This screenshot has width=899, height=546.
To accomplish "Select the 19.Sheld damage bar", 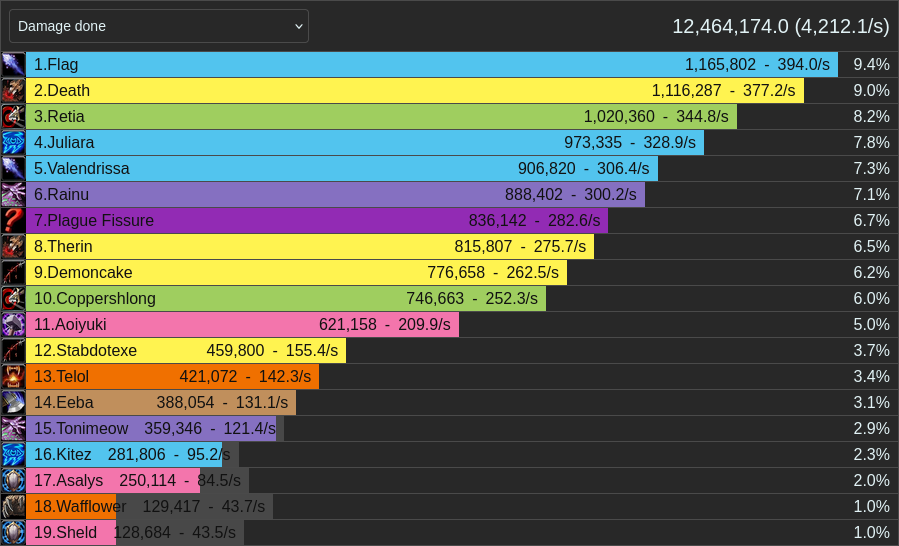I will [71, 532].
